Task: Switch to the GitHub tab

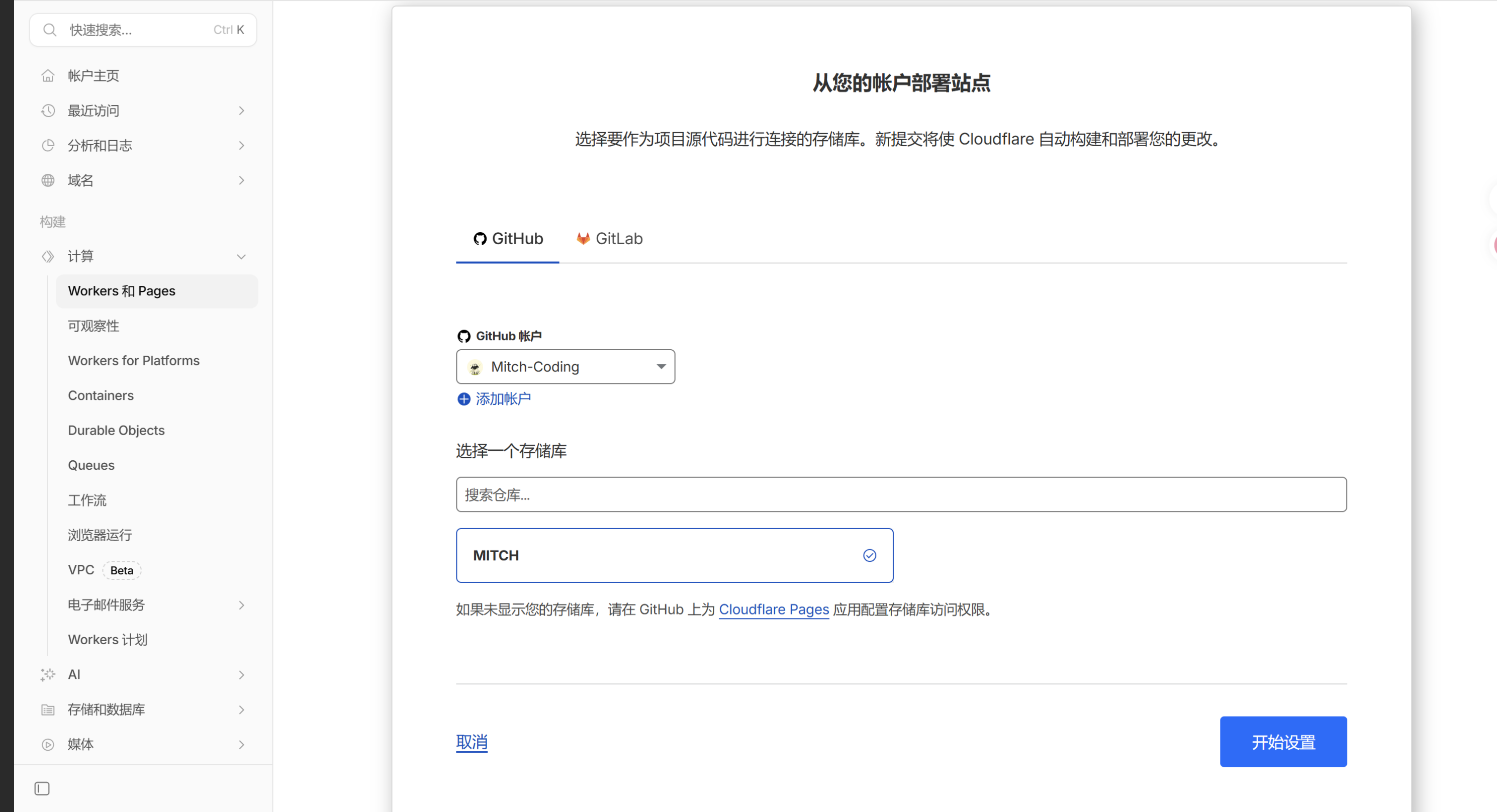Action: (x=508, y=239)
